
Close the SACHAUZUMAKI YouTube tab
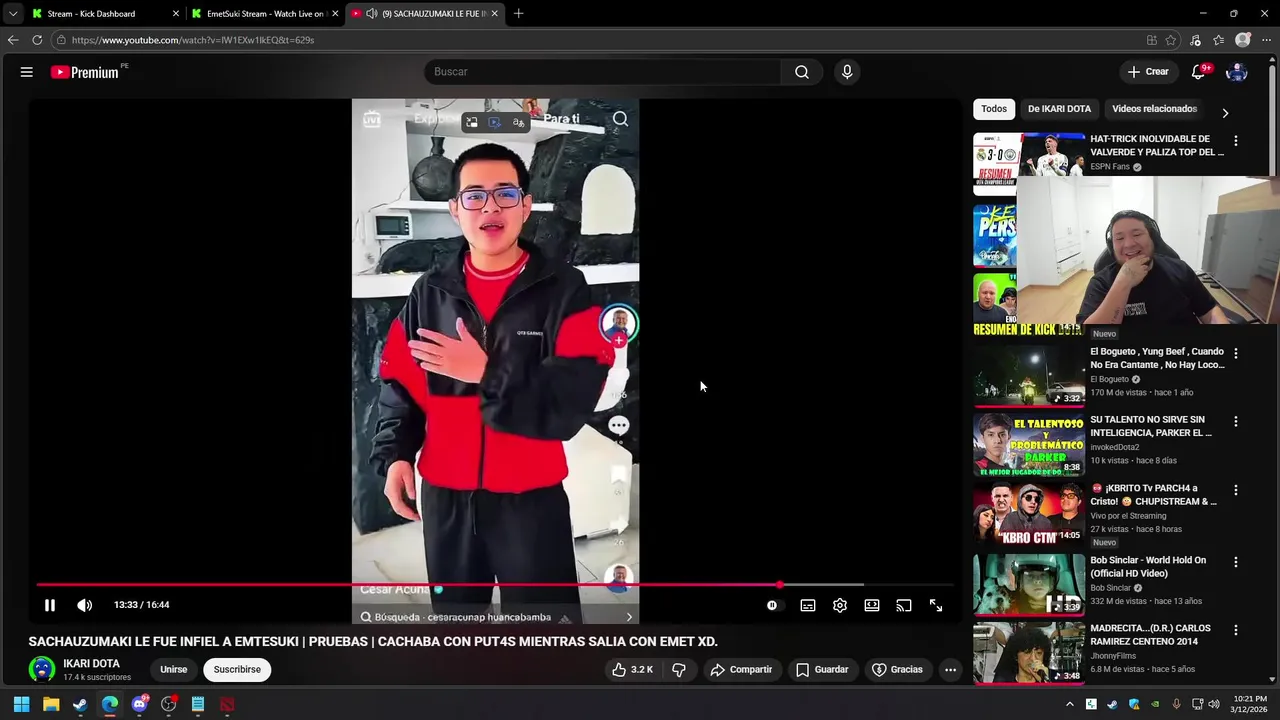(494, 14)
